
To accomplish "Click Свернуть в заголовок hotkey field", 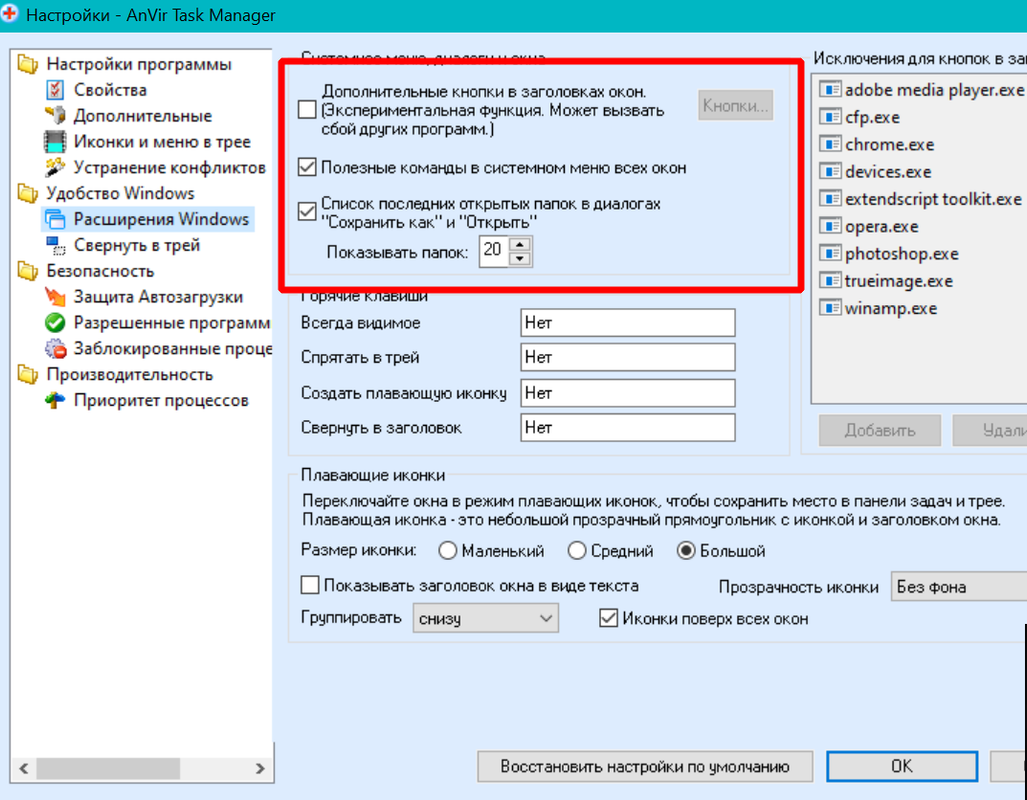I will tap(627, 428).
